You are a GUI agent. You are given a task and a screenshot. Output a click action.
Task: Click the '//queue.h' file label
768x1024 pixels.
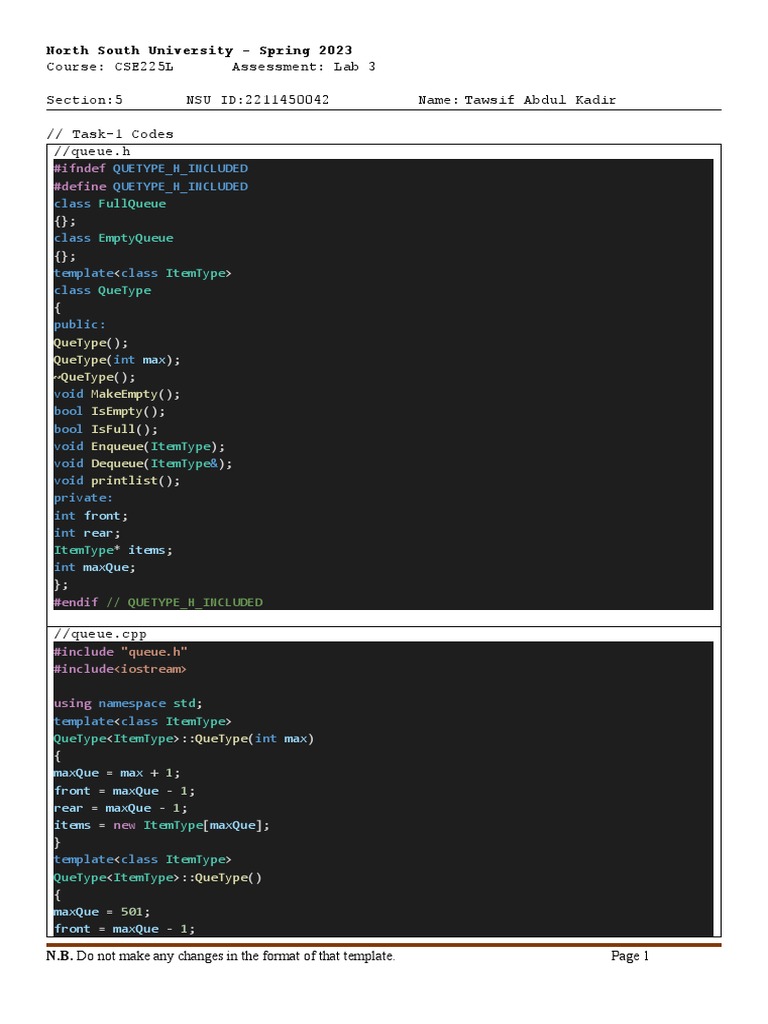click(92, 152)
